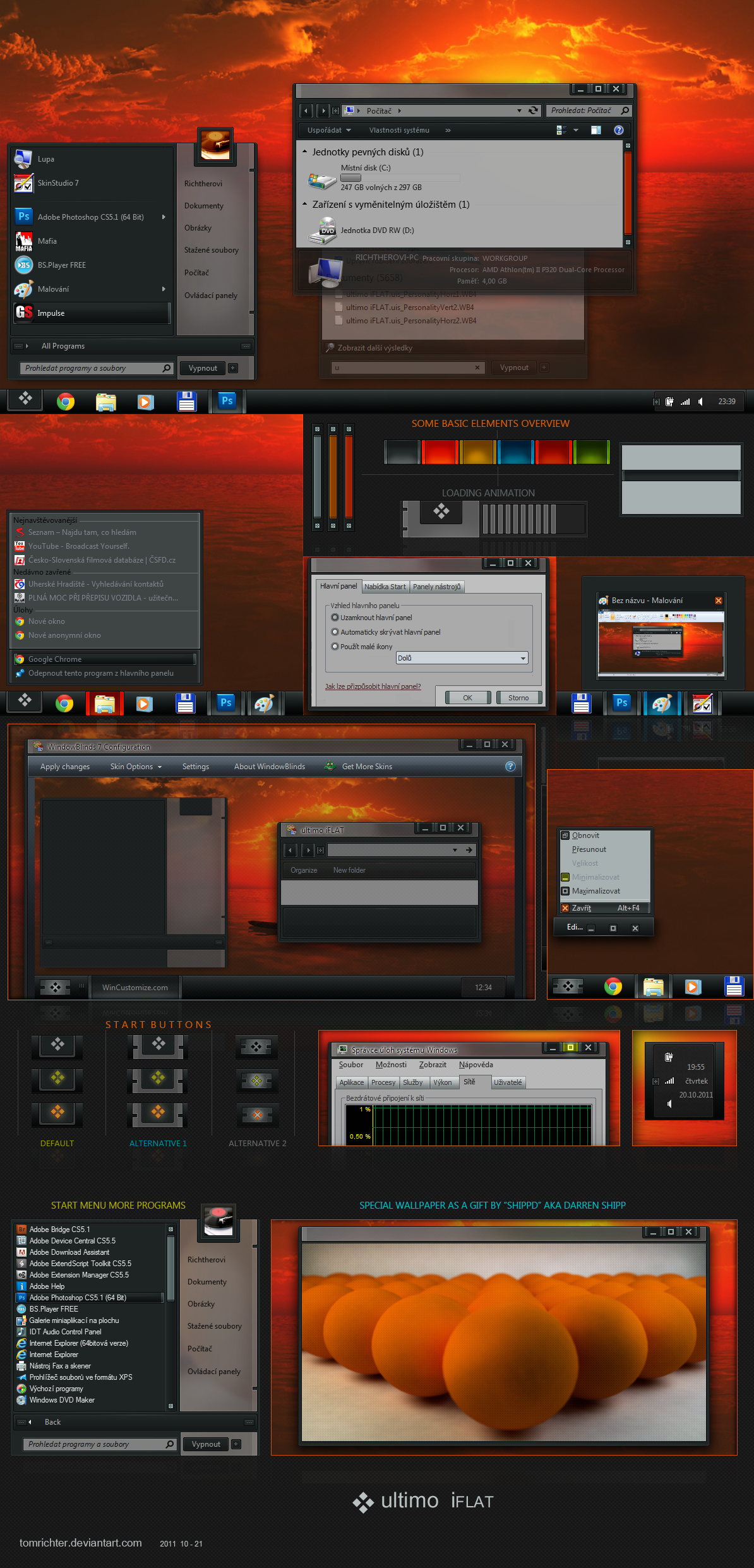
Task: Launch Mafia from the start menu
Action: [x=92, y=241]
